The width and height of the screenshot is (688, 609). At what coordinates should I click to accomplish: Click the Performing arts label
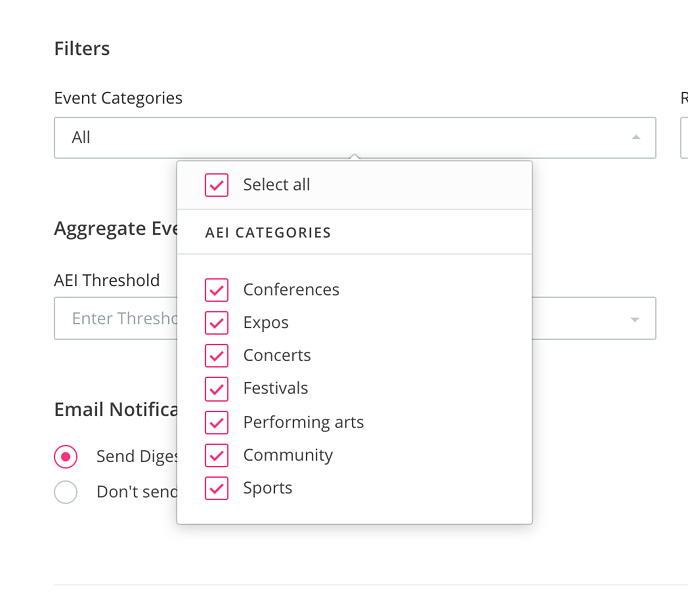tap(304, 423)
